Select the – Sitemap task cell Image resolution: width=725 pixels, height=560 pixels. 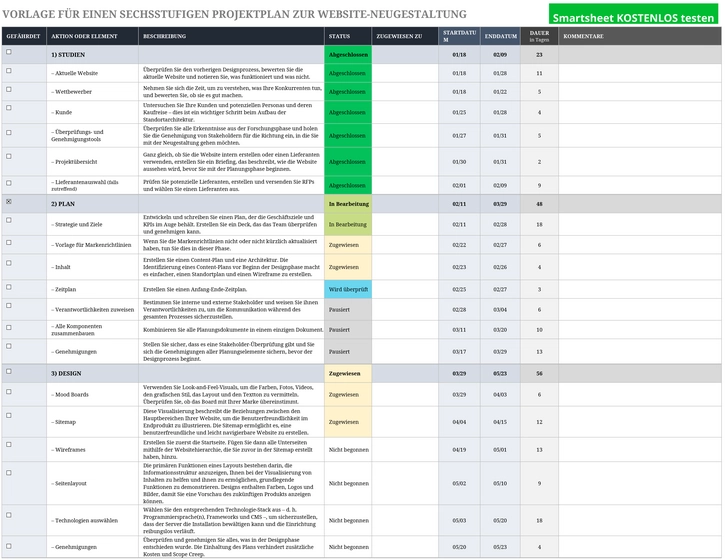92,422
